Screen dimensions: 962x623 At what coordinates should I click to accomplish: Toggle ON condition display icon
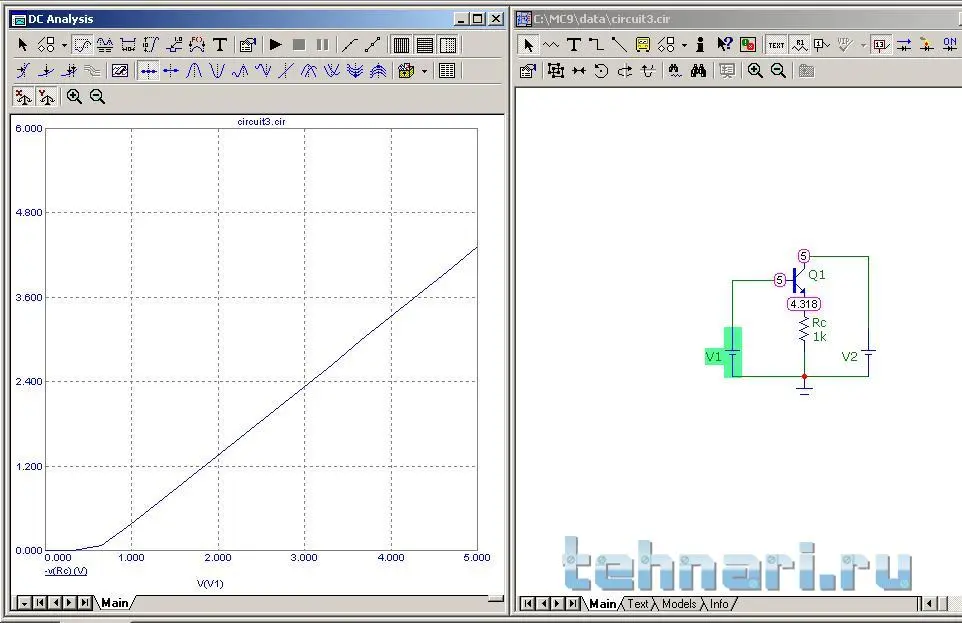(950, 45)
